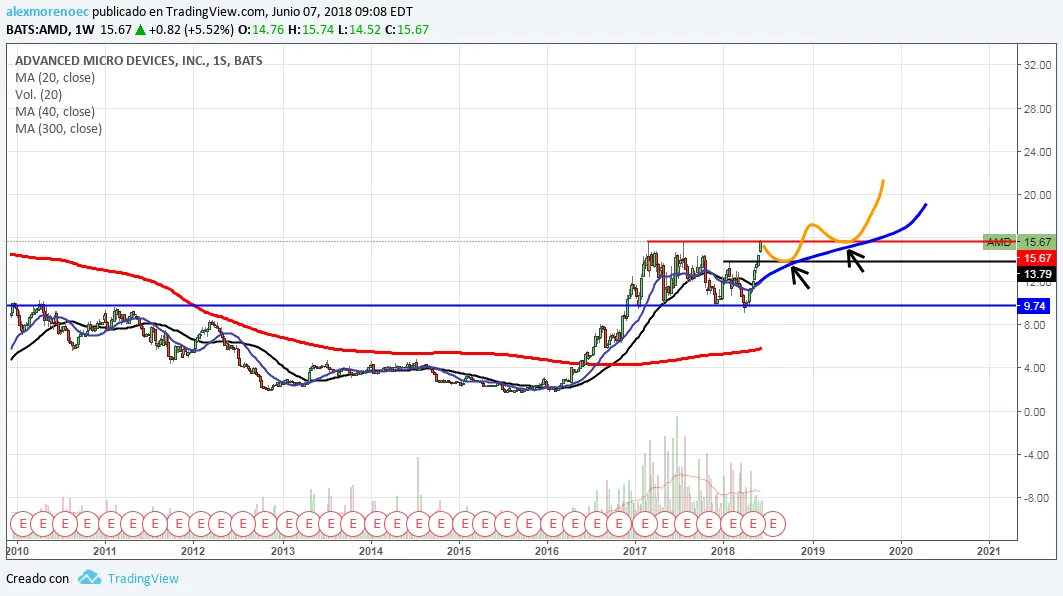Click the 2018 label on time axis
This screenshot has width=1063, height=596.
[x=723, y=551]
